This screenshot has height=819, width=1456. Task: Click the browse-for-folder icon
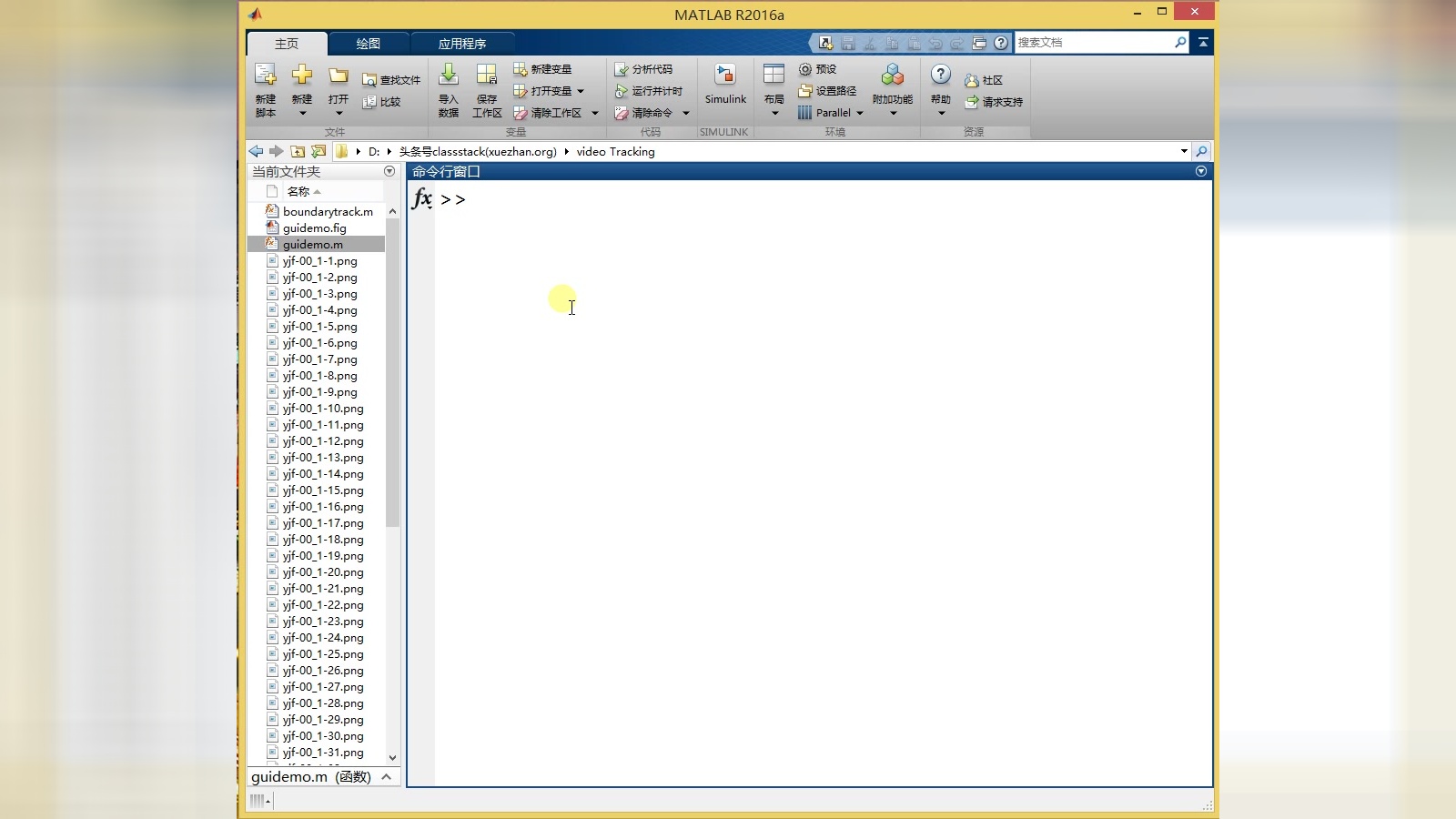318,151
